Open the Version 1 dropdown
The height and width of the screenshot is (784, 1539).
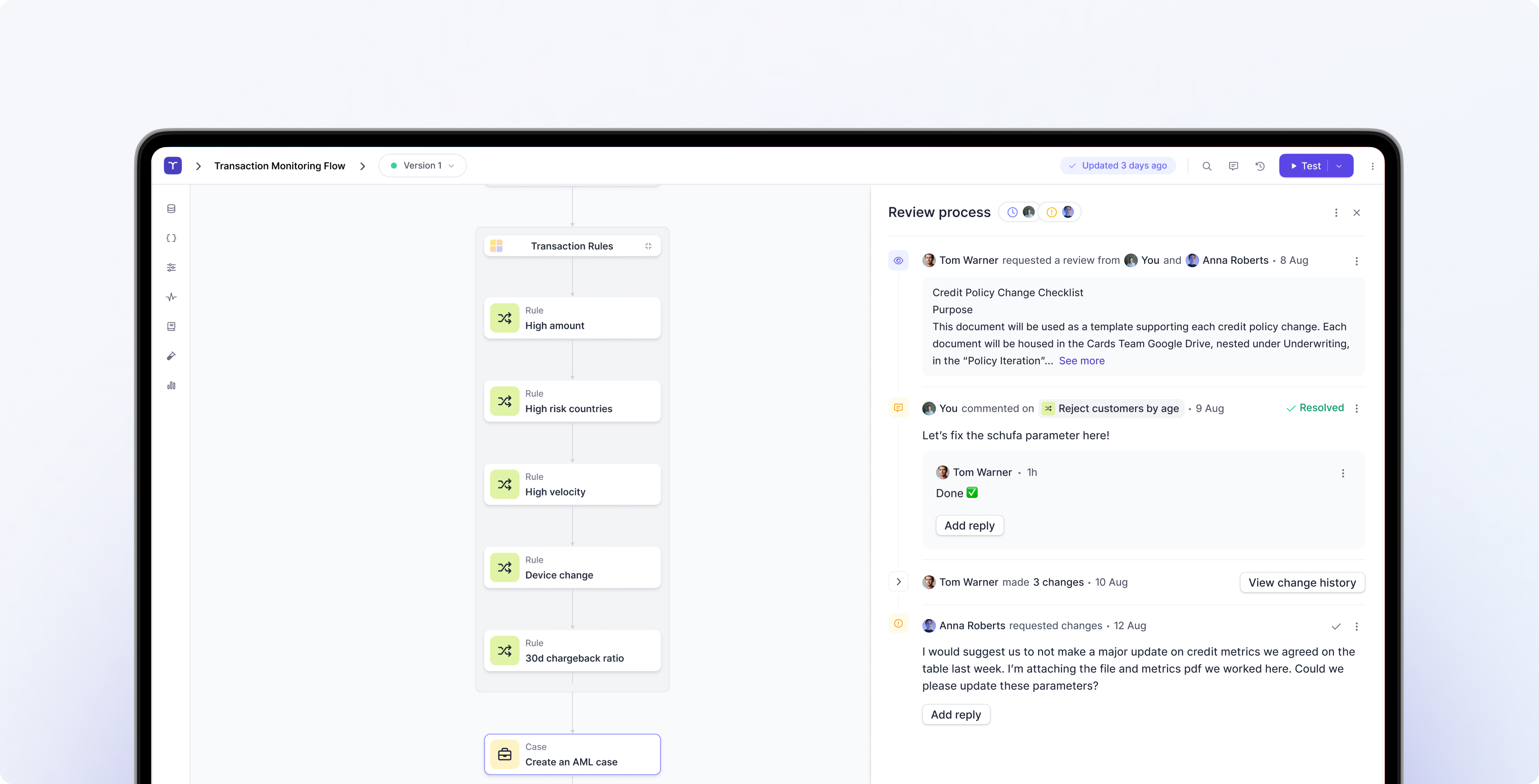[422, 165]
